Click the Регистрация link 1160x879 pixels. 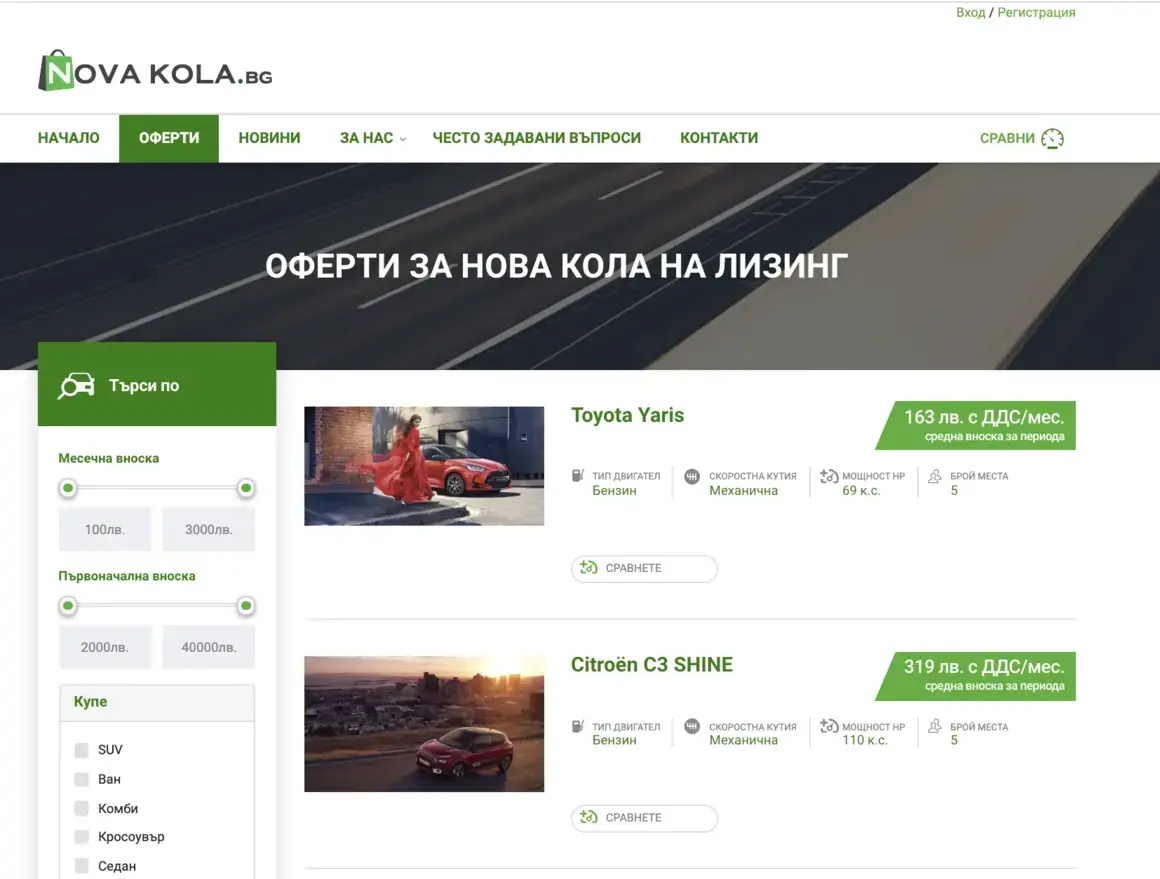pyautogui.click(x=1036, y=13)
